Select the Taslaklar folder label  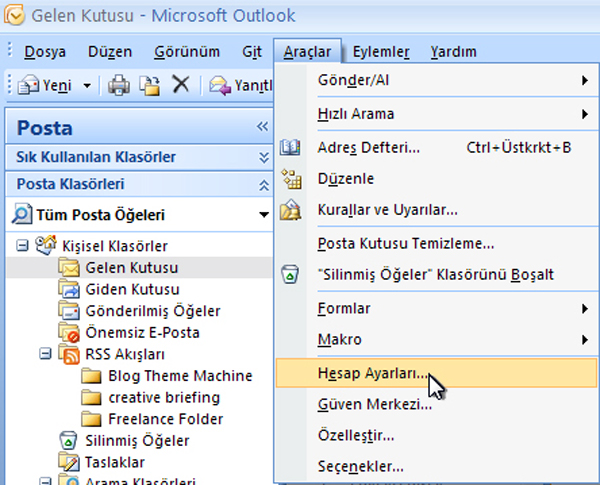click(114, 462)
